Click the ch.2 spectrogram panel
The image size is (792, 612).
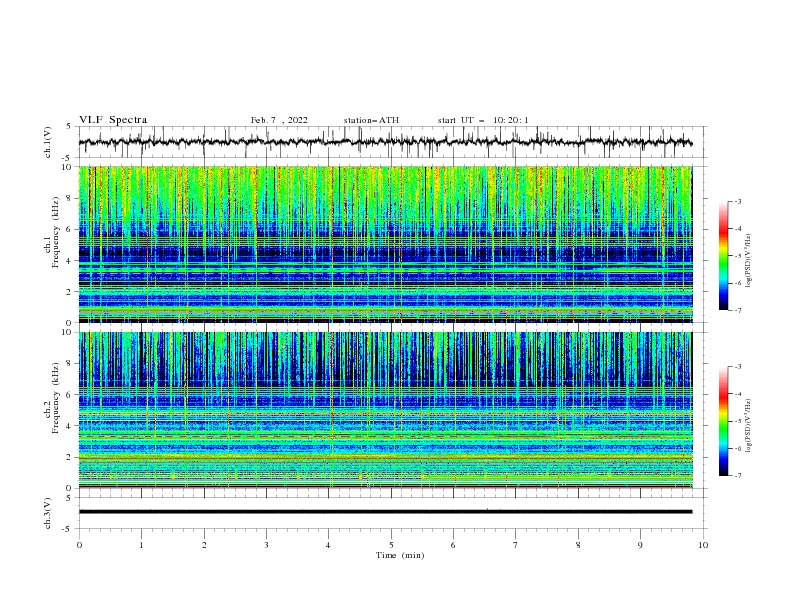pos(386,410)
